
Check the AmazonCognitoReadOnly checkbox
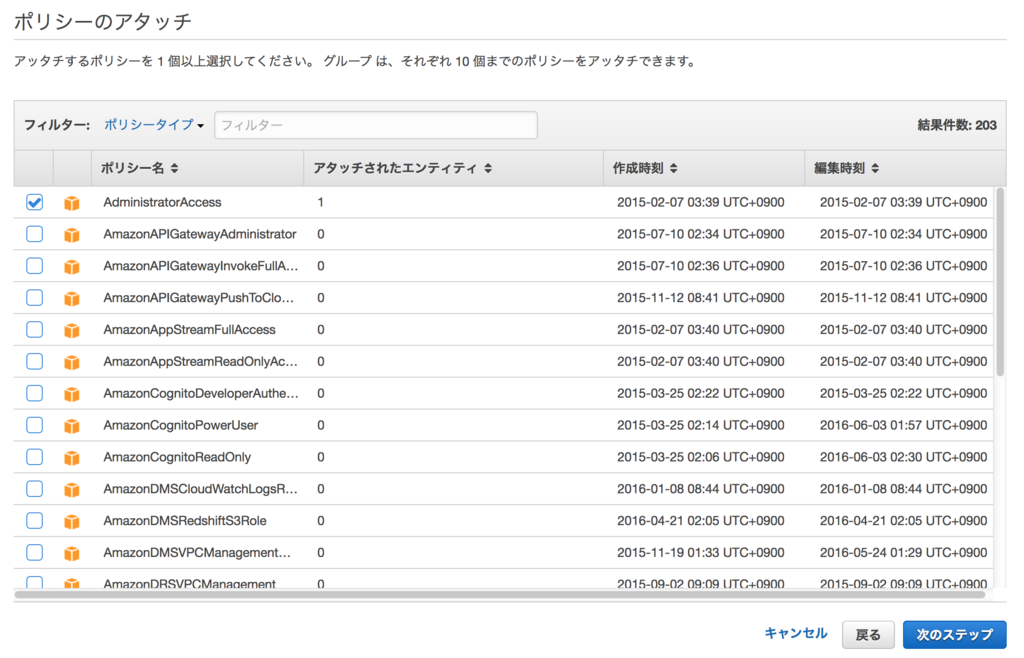[35, 457]
